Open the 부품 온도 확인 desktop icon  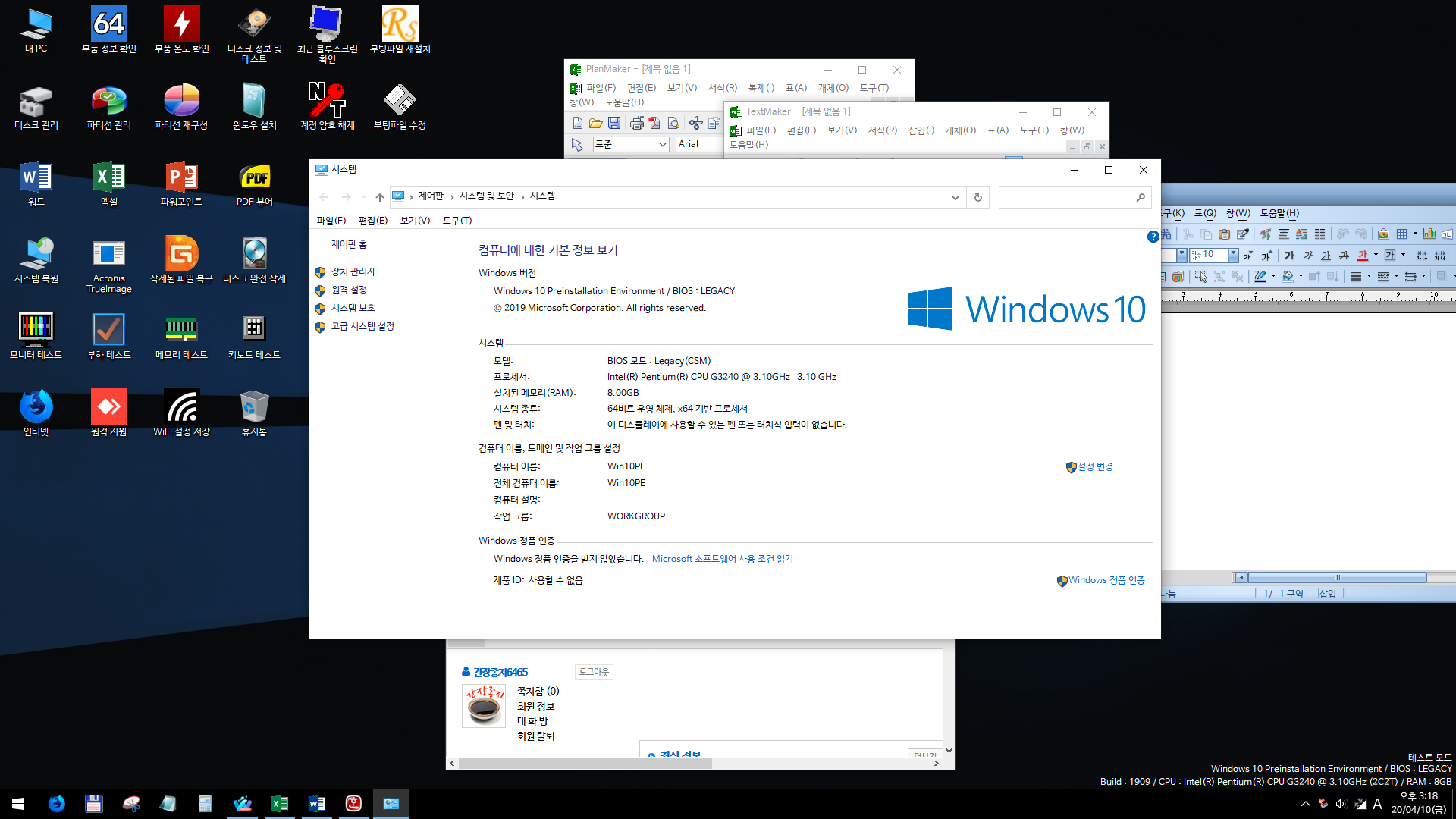(181, 30)
